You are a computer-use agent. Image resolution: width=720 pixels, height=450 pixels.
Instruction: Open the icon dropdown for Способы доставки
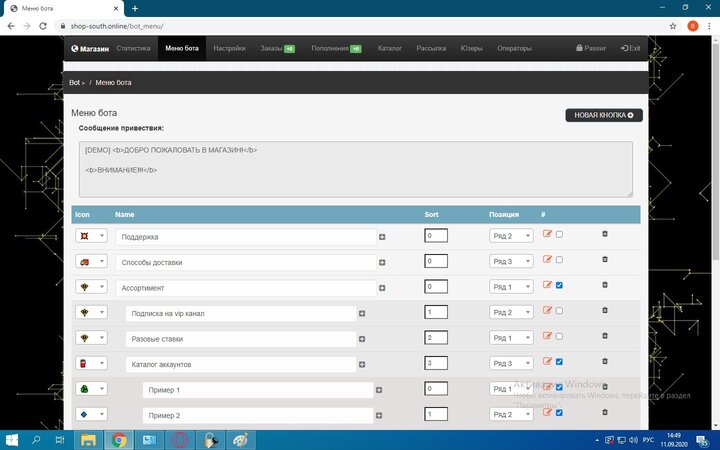91,262
